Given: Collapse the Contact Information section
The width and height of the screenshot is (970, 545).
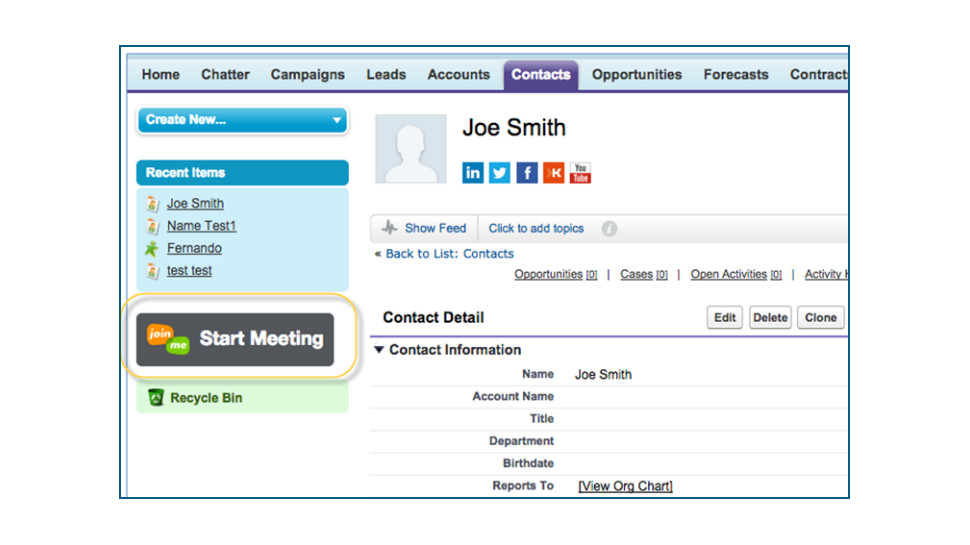Looking at the screenshot, I should 379,350.
